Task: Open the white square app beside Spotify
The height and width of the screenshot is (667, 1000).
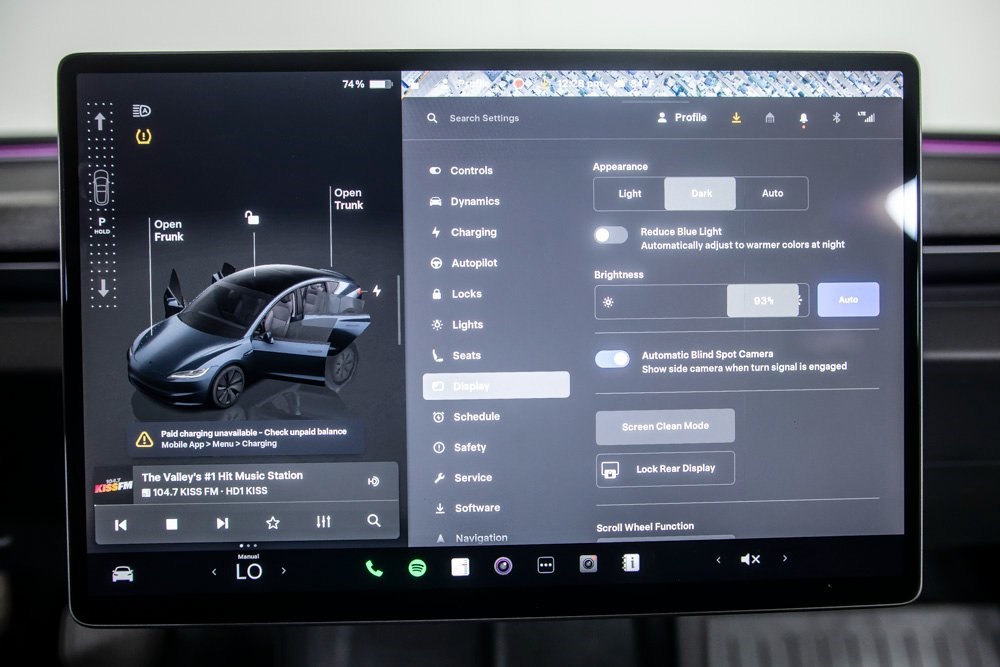Action: pos(460,566)
